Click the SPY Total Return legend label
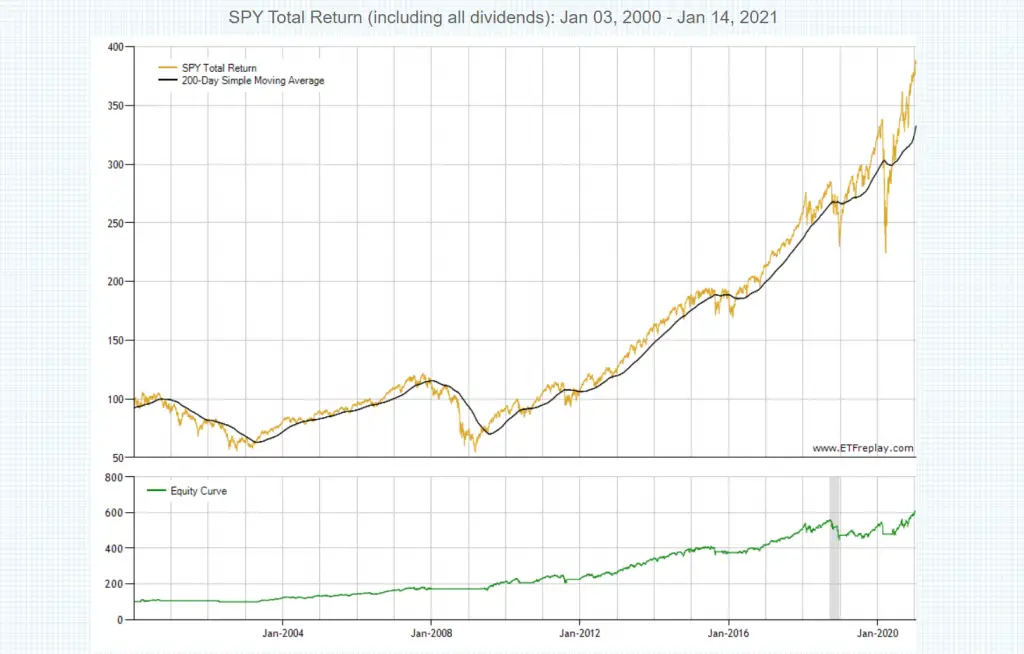 point(219,68)
